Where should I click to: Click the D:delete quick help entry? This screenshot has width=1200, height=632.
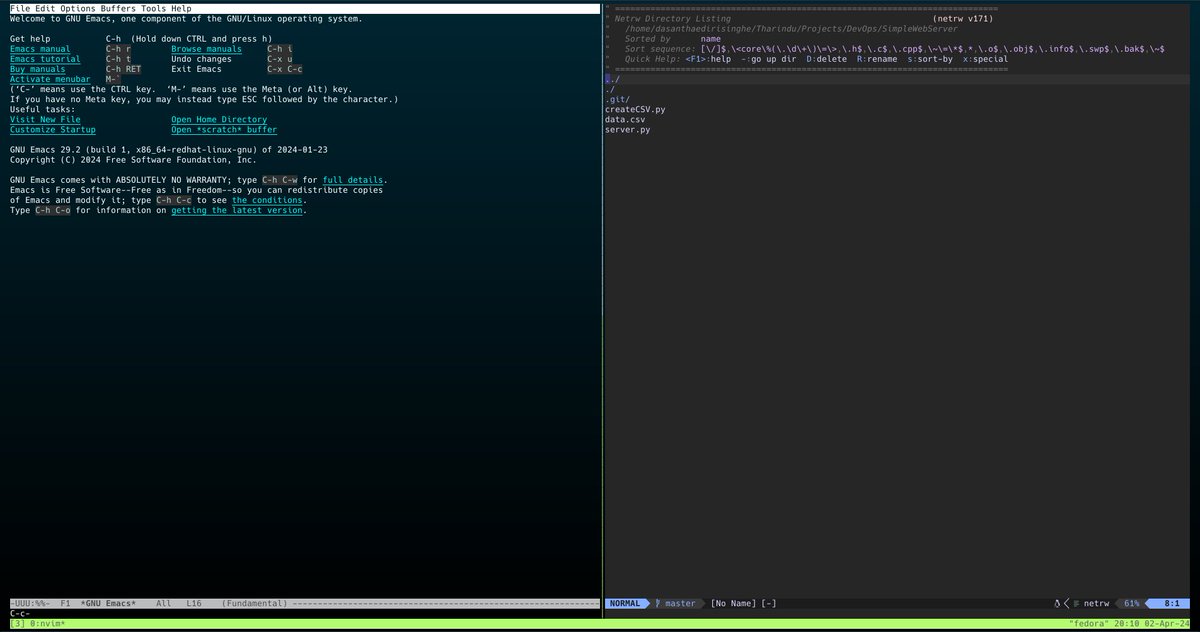coord(826,59)
